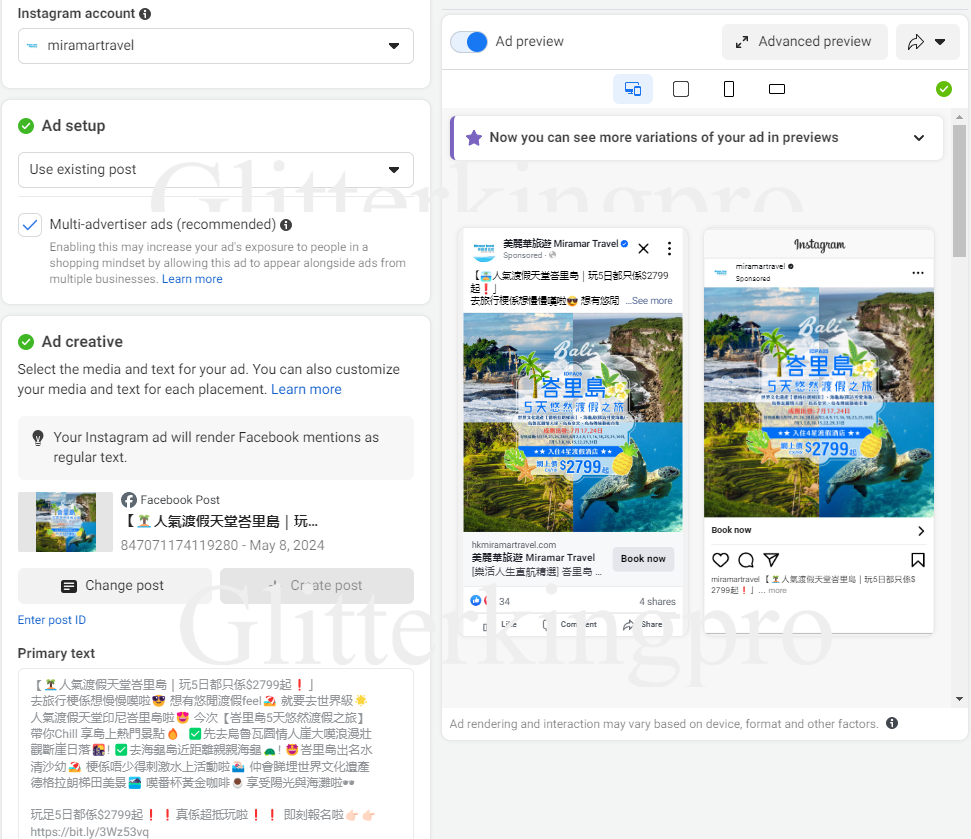Click the Create post button

(317, 586)
